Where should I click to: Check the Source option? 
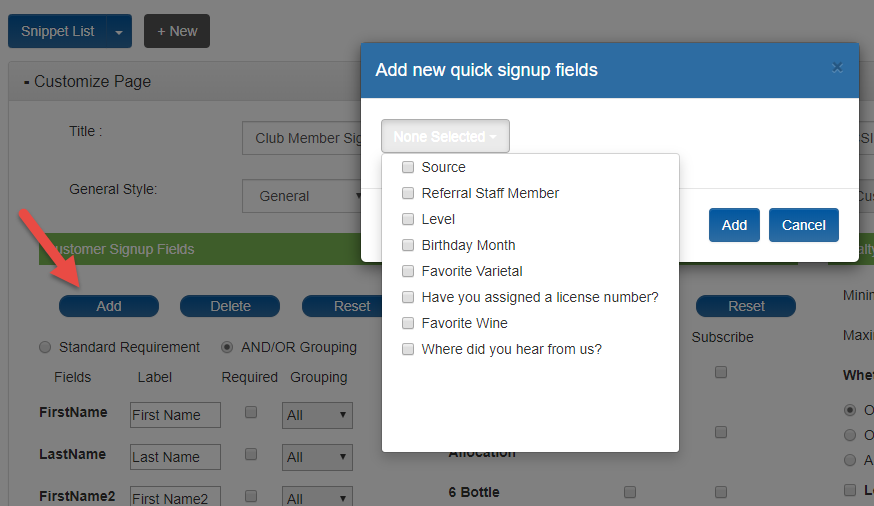[408, 167]
